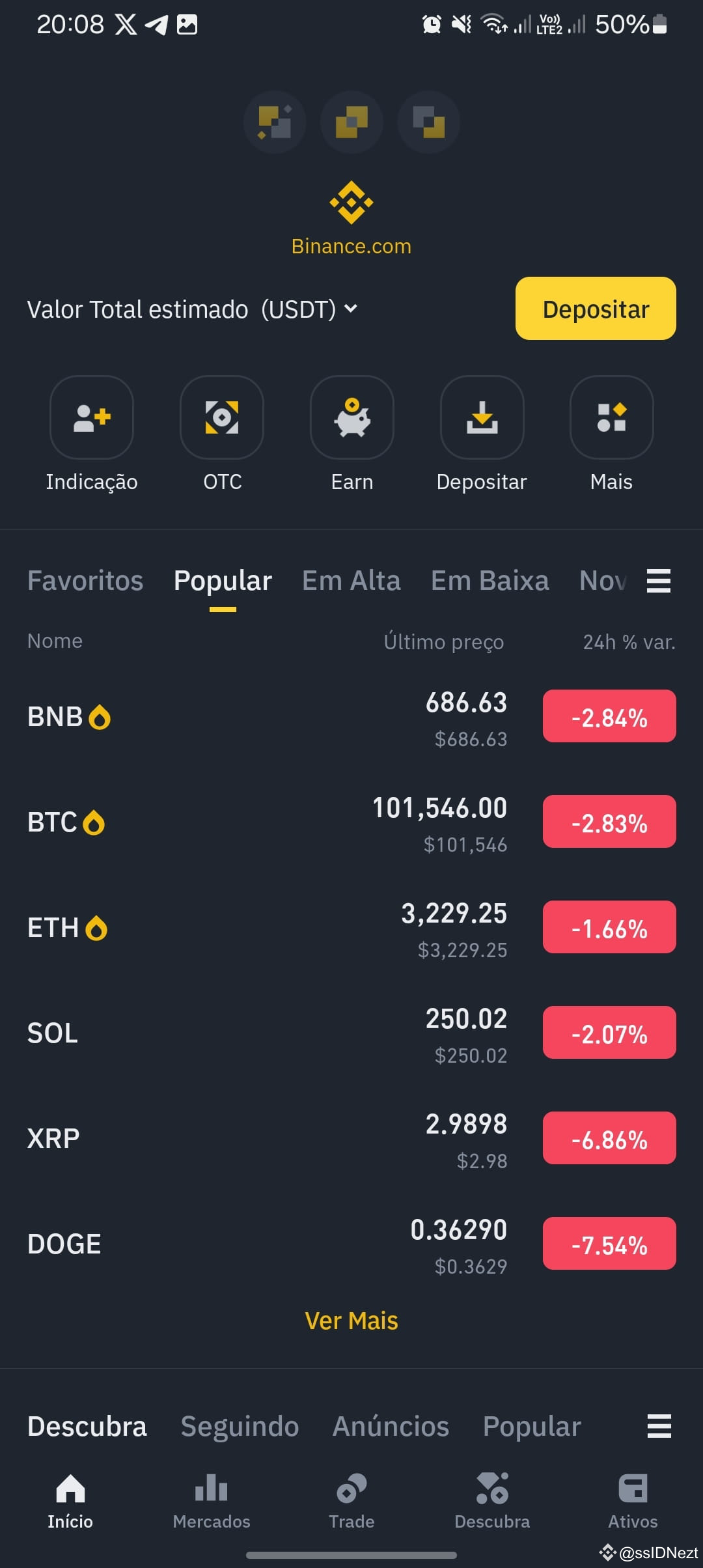Open Descubra in bottom navigation bar

pos(492,1502)
